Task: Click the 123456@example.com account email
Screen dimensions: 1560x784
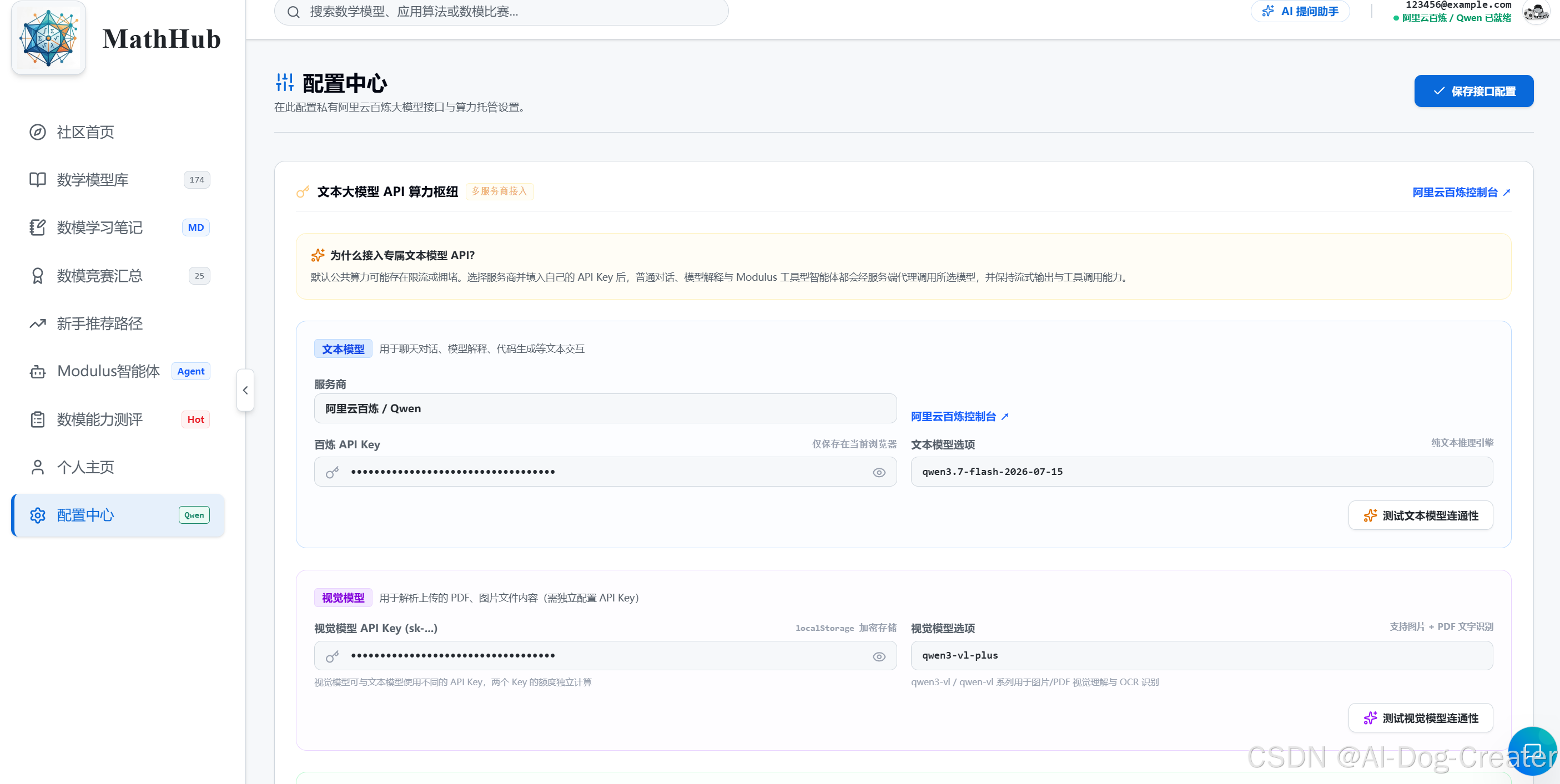Action: 1458,5
